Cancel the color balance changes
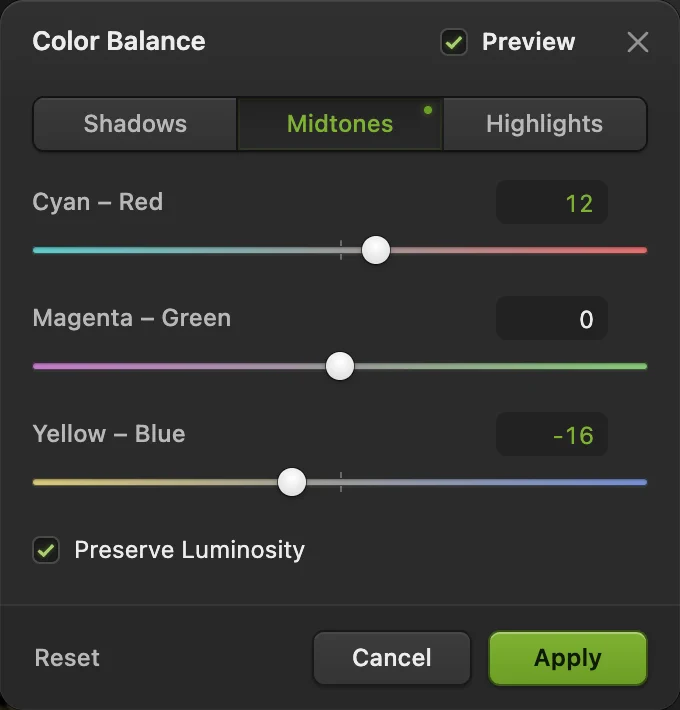680x710 pixels. (x=392, y=657)
